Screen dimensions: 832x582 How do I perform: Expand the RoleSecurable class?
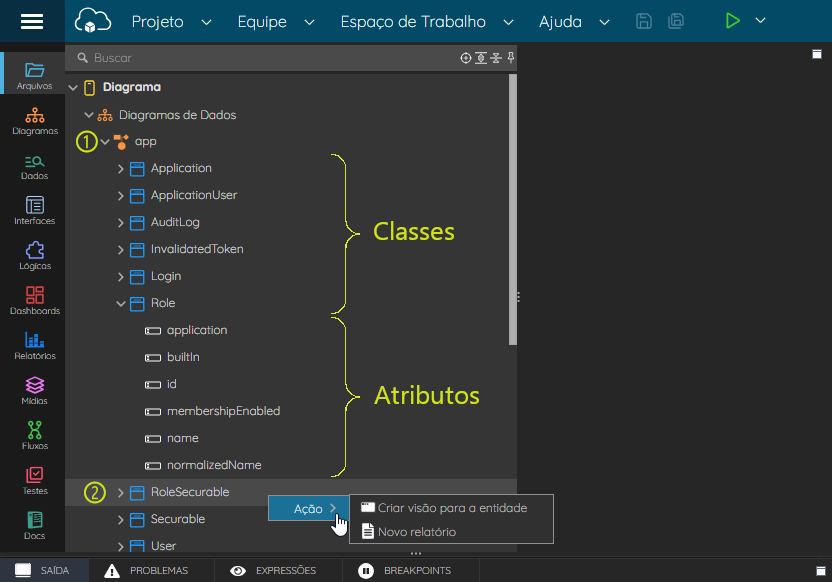click(120, 493)
